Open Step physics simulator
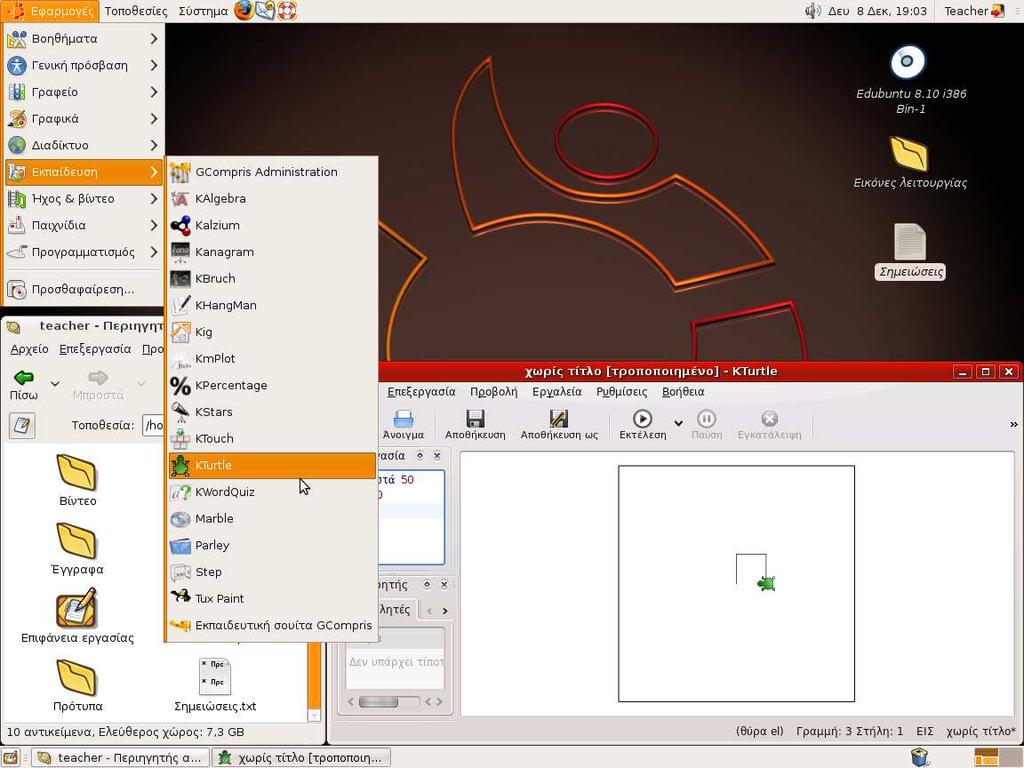 pyautogui.click(x=272, y=572)
